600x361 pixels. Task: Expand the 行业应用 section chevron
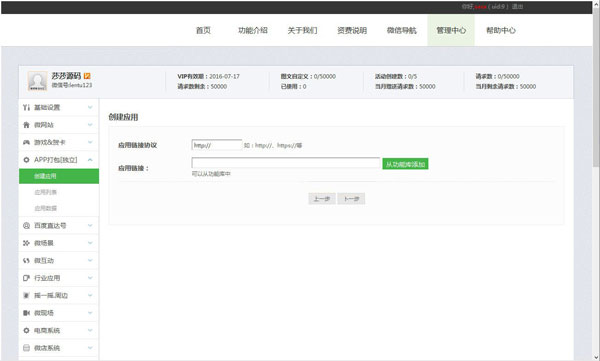90,278
